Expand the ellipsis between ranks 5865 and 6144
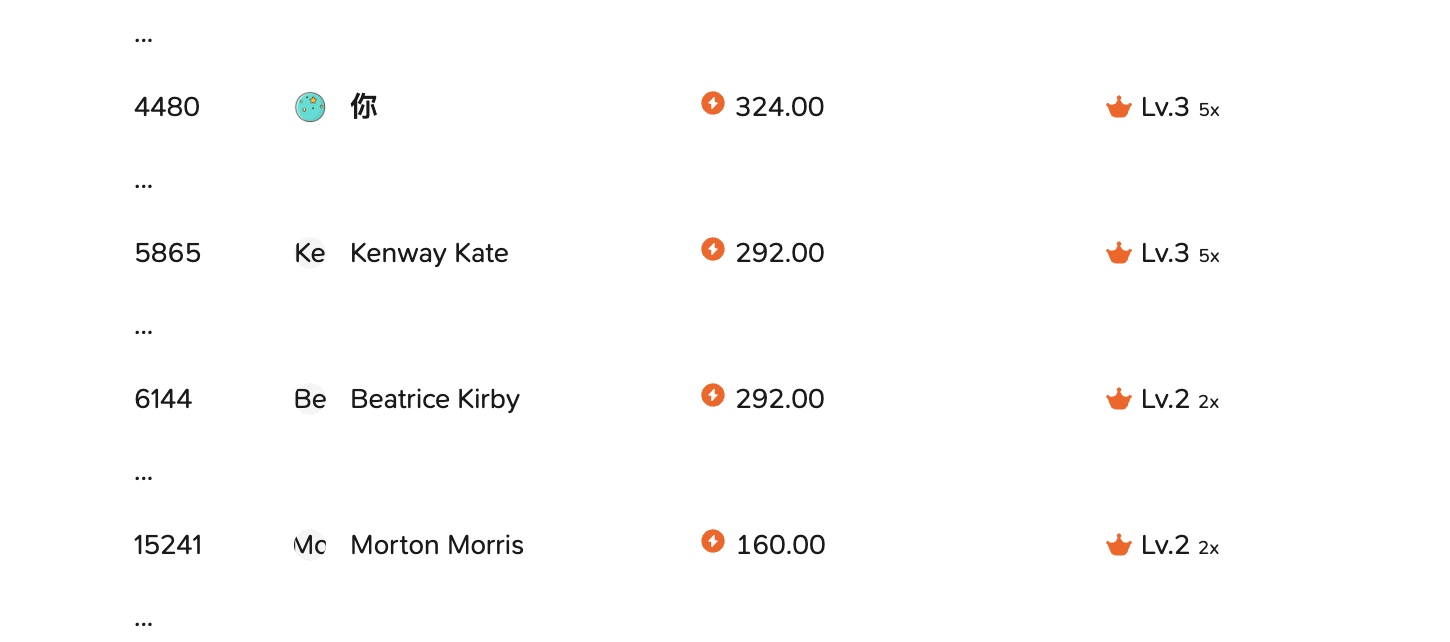 click(143, 332)
